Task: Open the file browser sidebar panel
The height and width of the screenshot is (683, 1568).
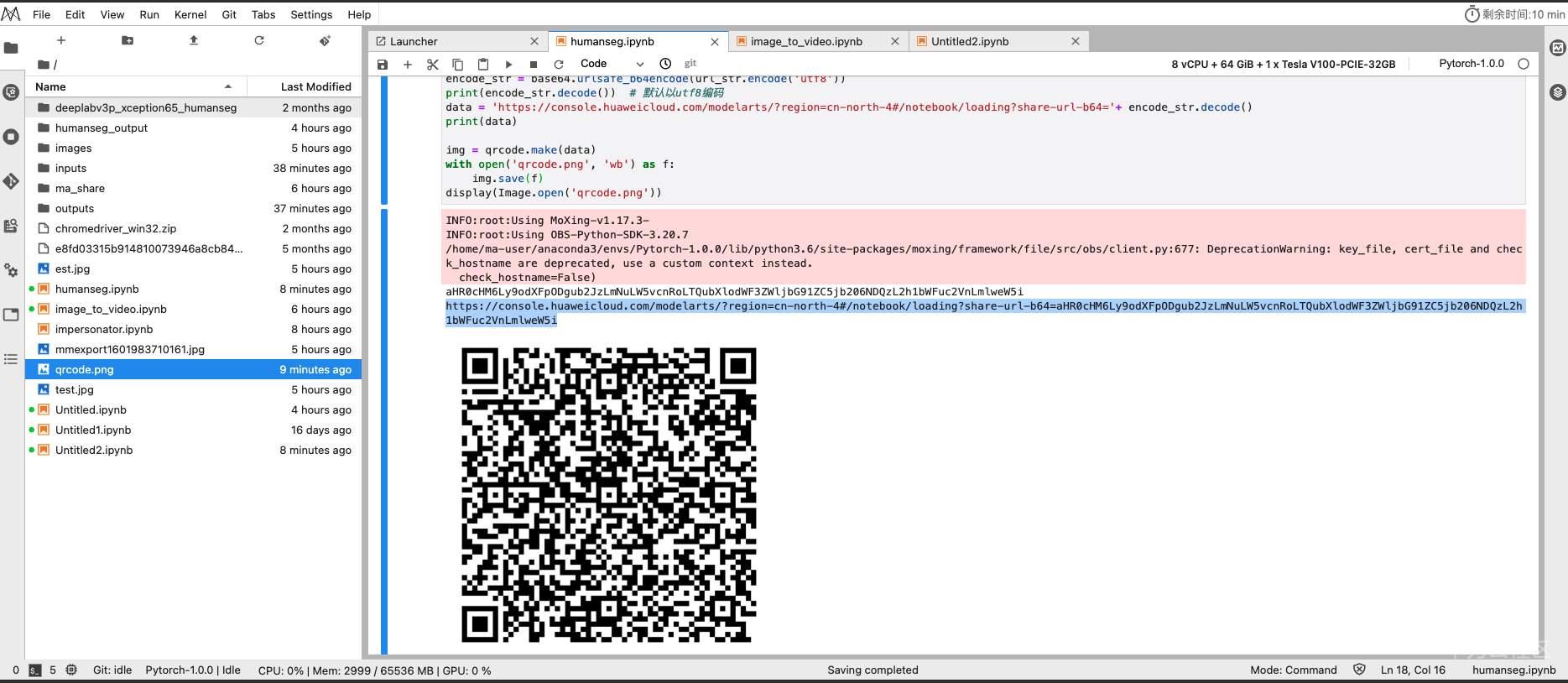Action: 11,48
